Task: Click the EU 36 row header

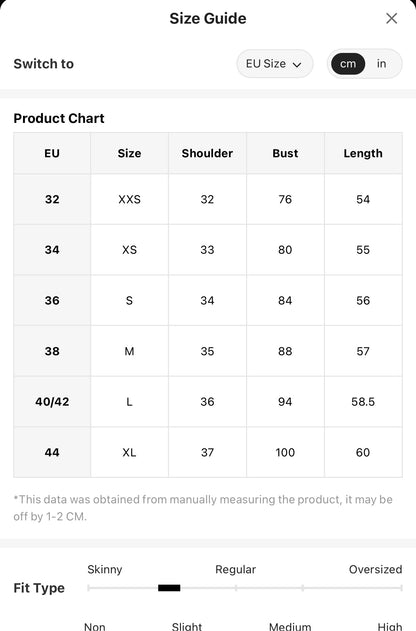Action: click(x=52, y=301)
